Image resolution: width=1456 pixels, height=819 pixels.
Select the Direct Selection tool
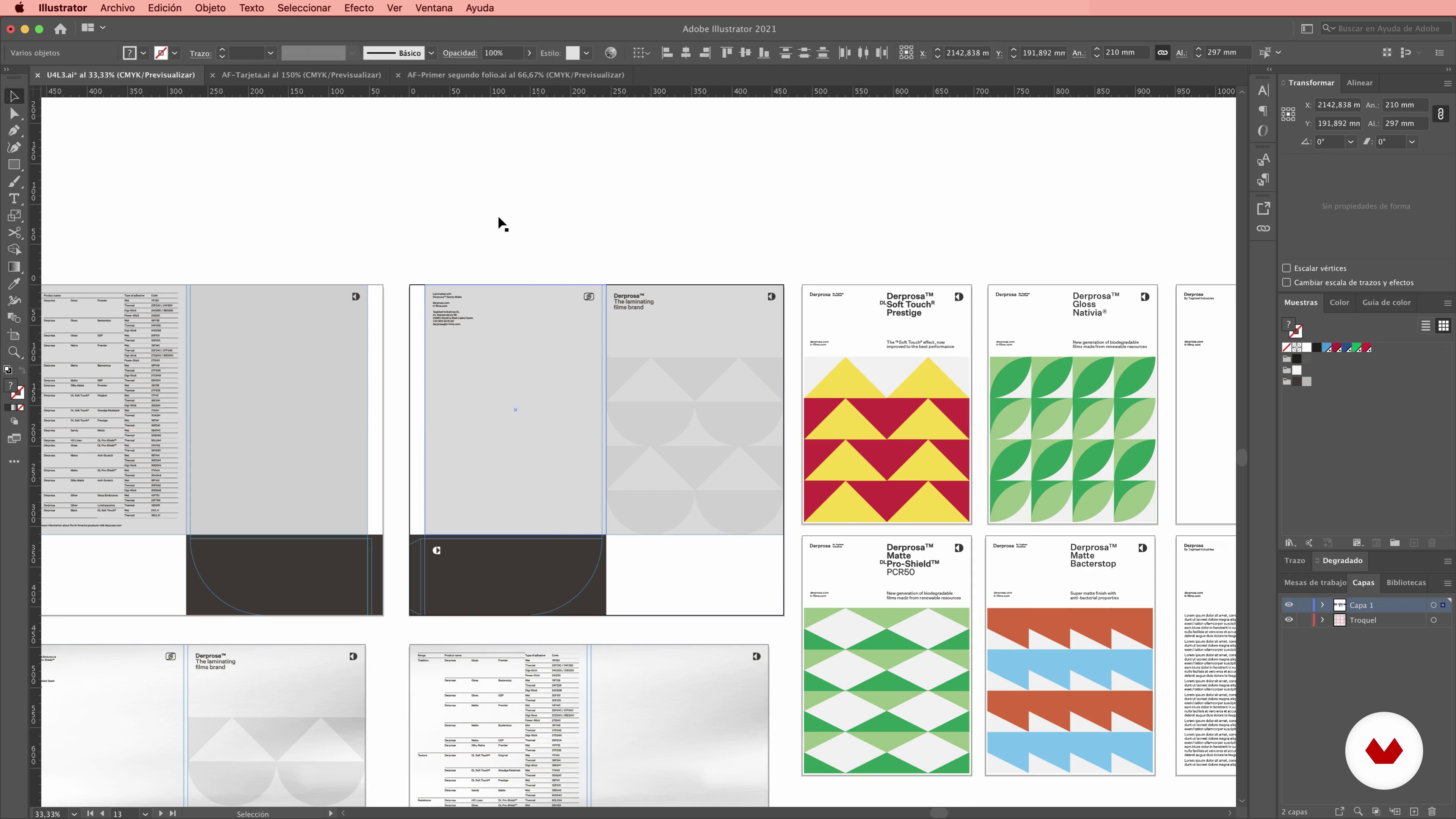tap(14, 114)
